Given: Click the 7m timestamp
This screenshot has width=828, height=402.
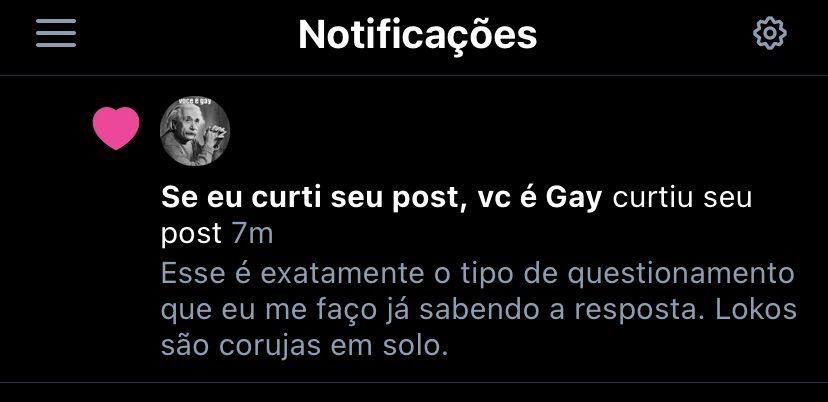Looking at the screenshot, I should (252, 235).
